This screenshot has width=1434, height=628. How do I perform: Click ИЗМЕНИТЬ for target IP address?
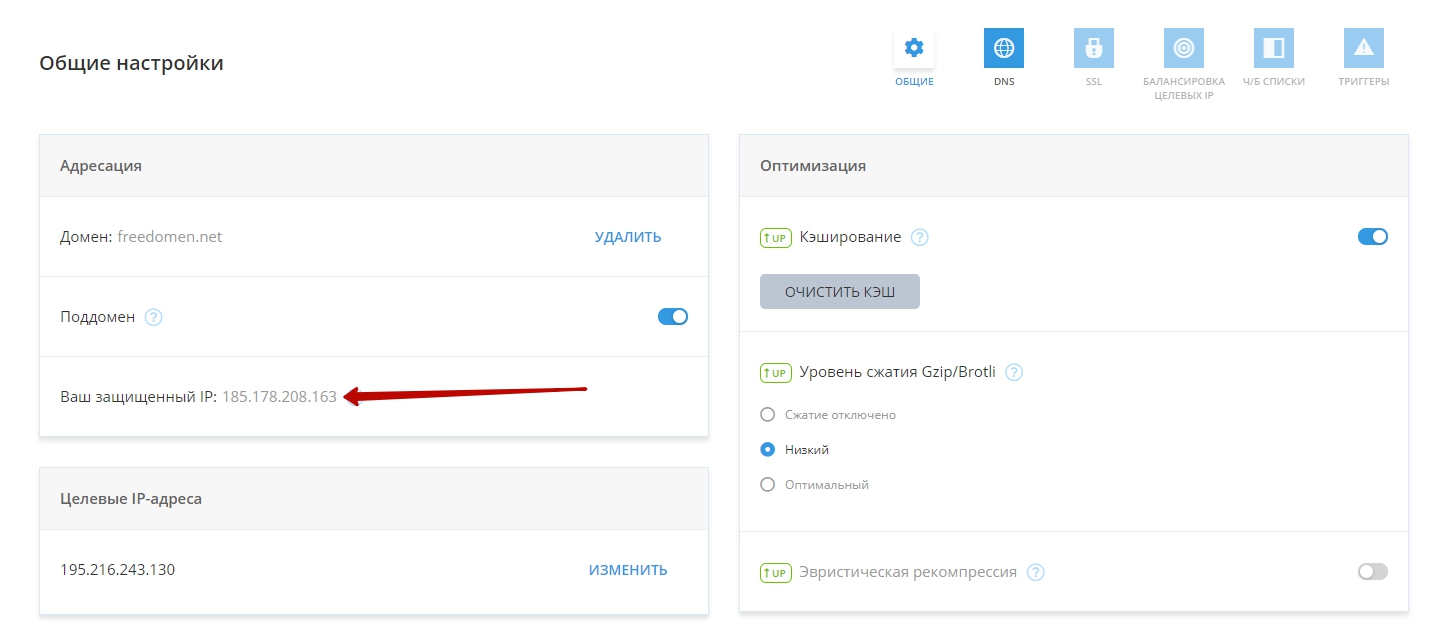point(627,570)
